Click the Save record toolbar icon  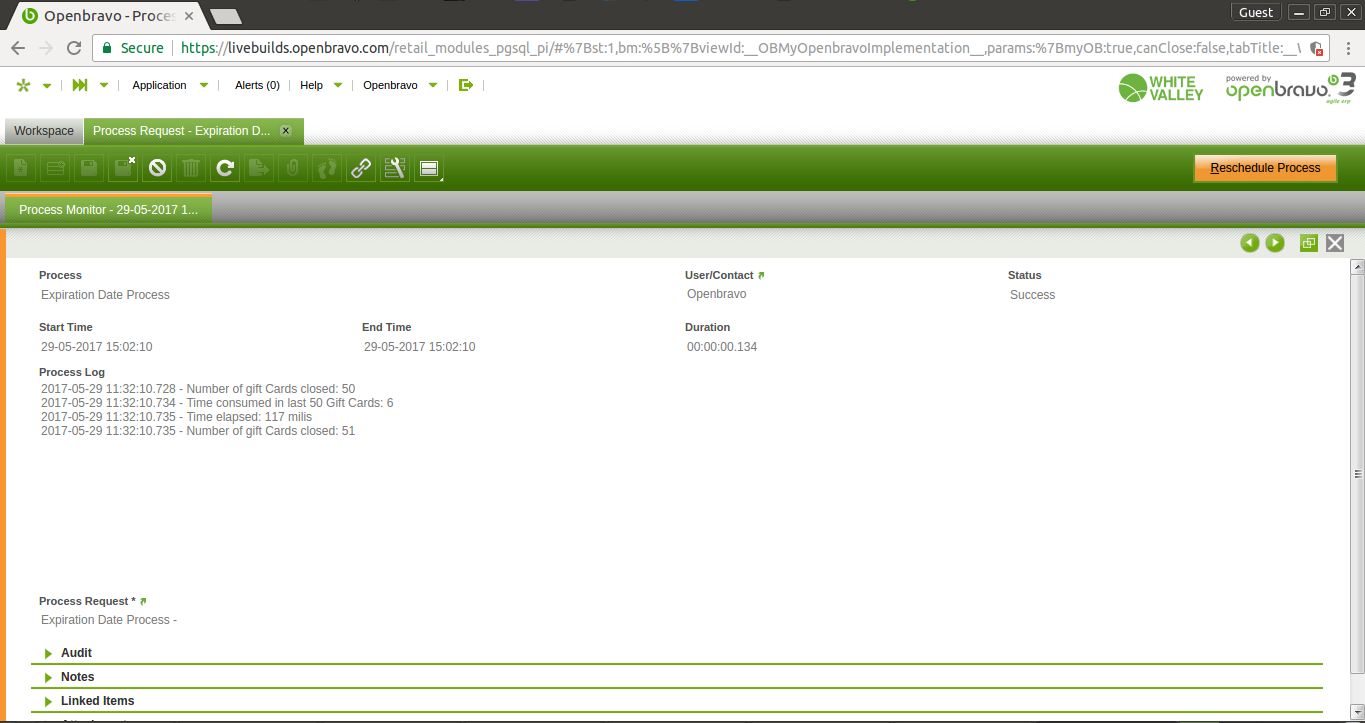click(89, 168)
